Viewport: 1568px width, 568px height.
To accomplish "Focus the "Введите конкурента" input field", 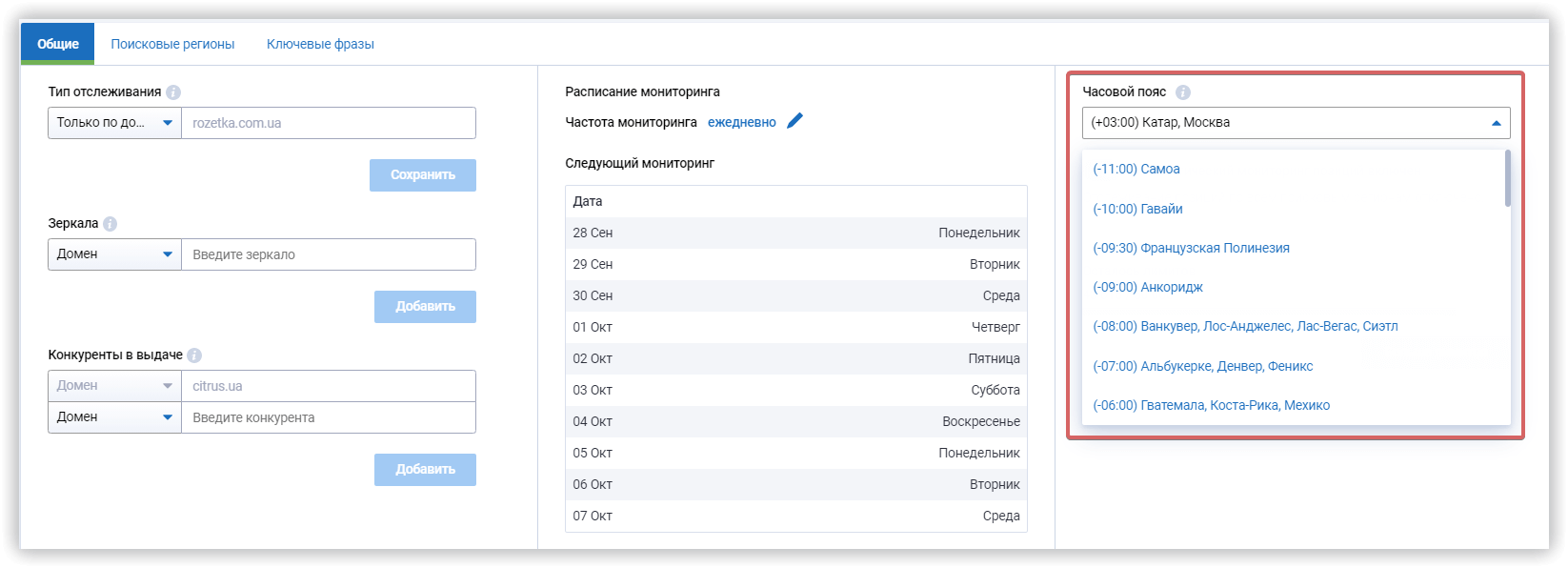I will click(329, 416).
